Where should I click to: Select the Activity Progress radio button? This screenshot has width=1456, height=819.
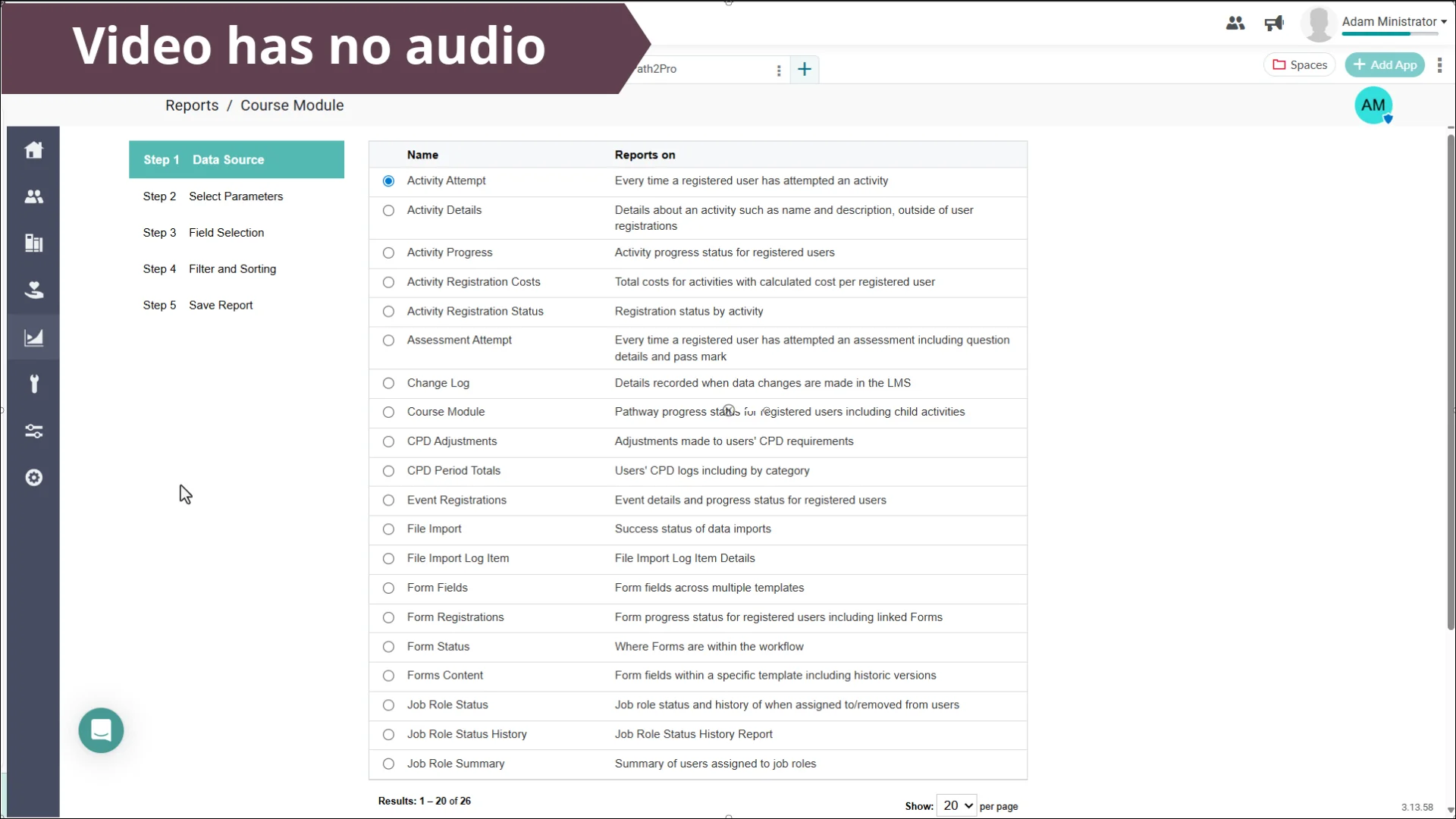coord(388,253)
